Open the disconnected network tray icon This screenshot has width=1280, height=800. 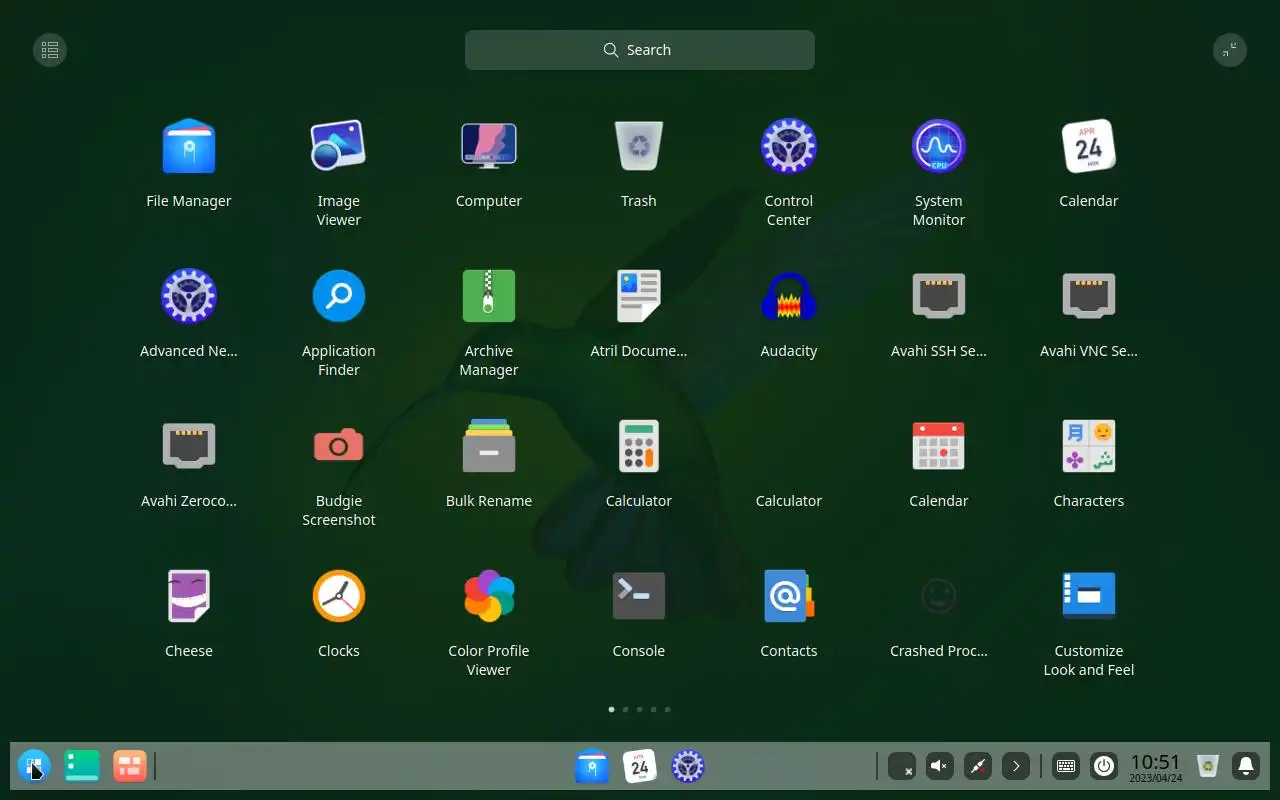(978, 766)
